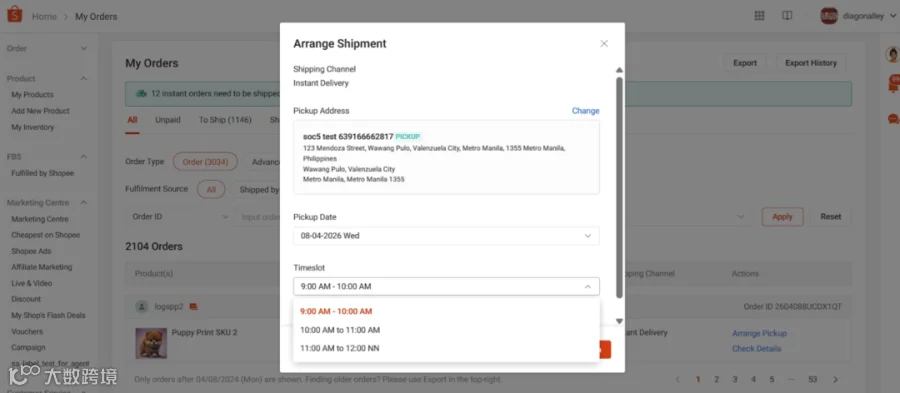Click the logspp2 buyer avatar icon
This screenshot has height=393, width=900.
coord(142,307)
